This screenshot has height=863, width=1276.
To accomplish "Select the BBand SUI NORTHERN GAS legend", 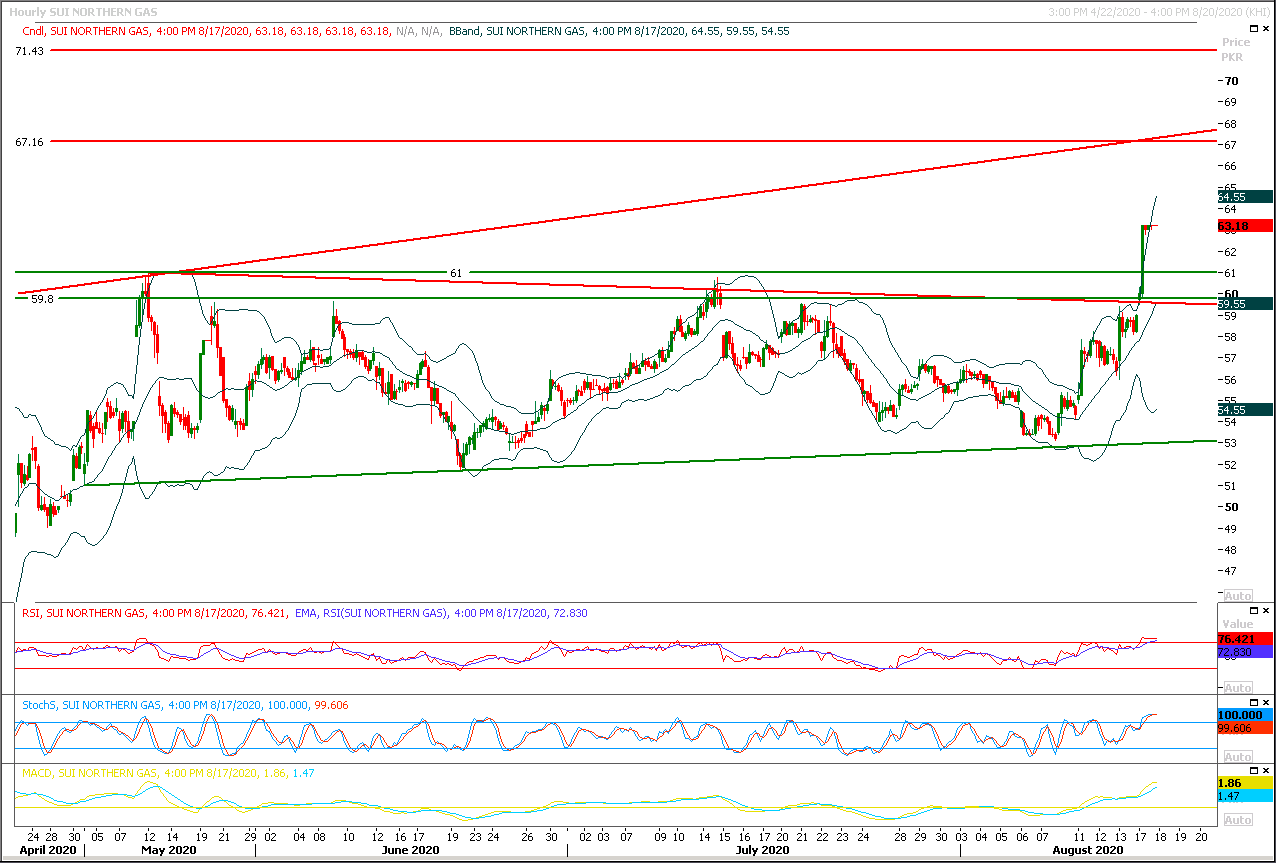I will pyautogui.click(x=620, y=31).
